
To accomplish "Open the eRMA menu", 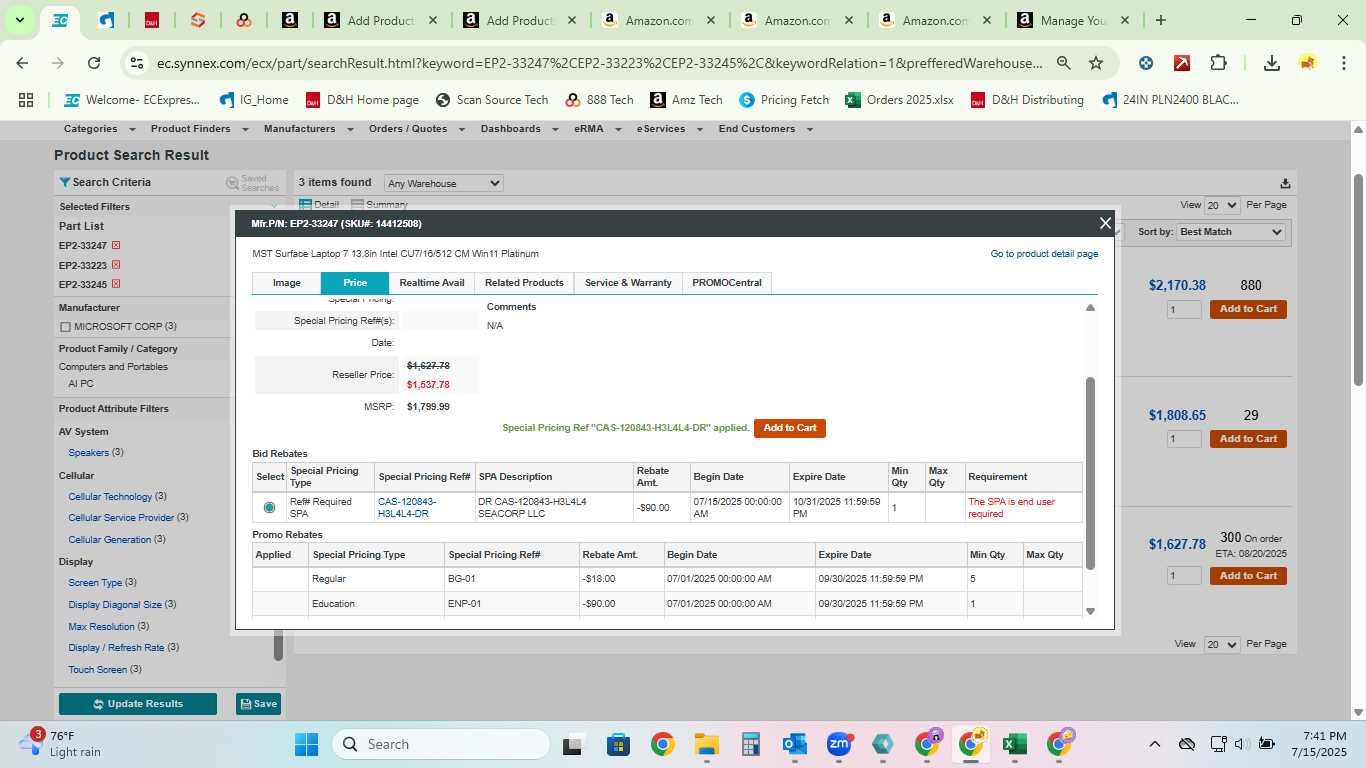I will coord(596,129).
